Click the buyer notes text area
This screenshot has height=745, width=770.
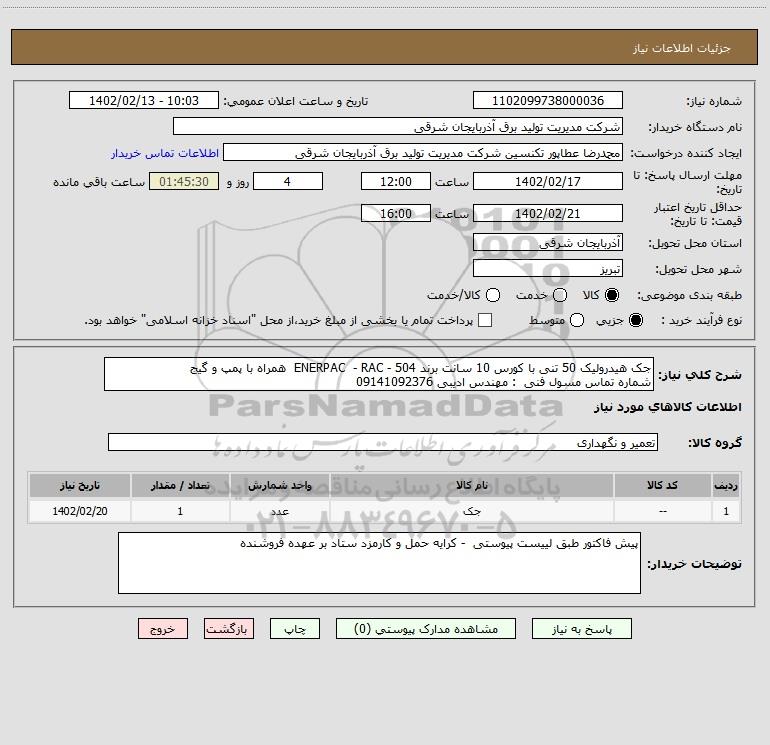tap(379, 563)
